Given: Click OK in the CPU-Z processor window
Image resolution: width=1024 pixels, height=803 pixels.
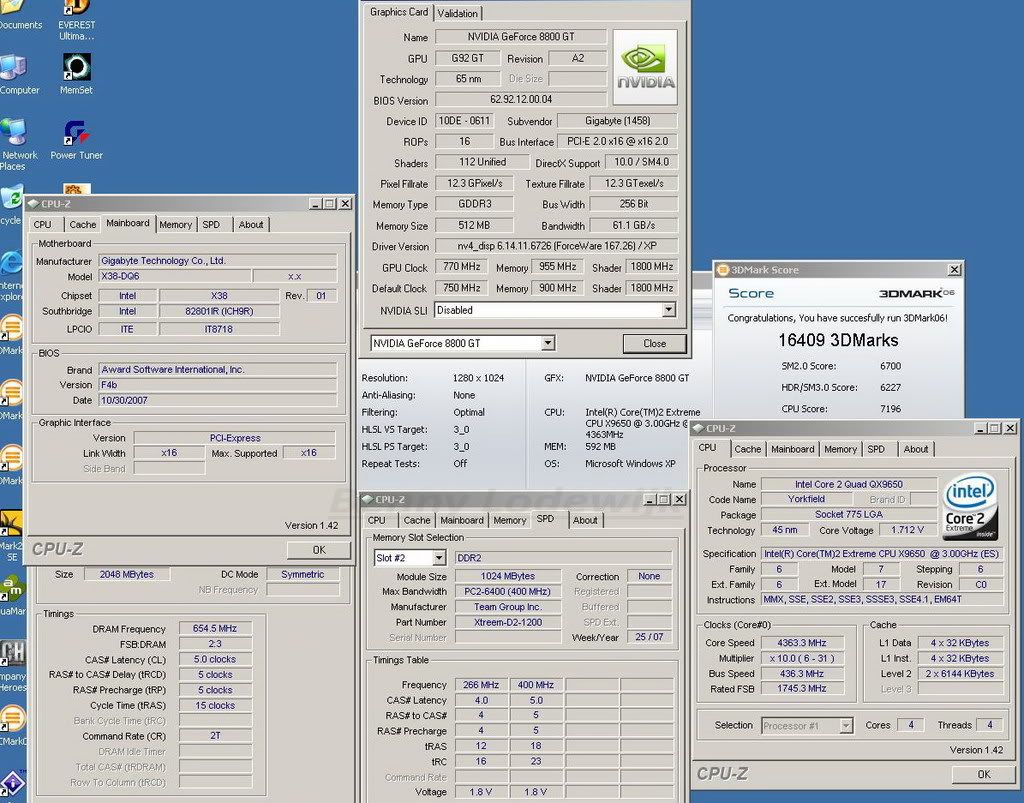Looking at the screenshot, I should (x=983, y=774).
